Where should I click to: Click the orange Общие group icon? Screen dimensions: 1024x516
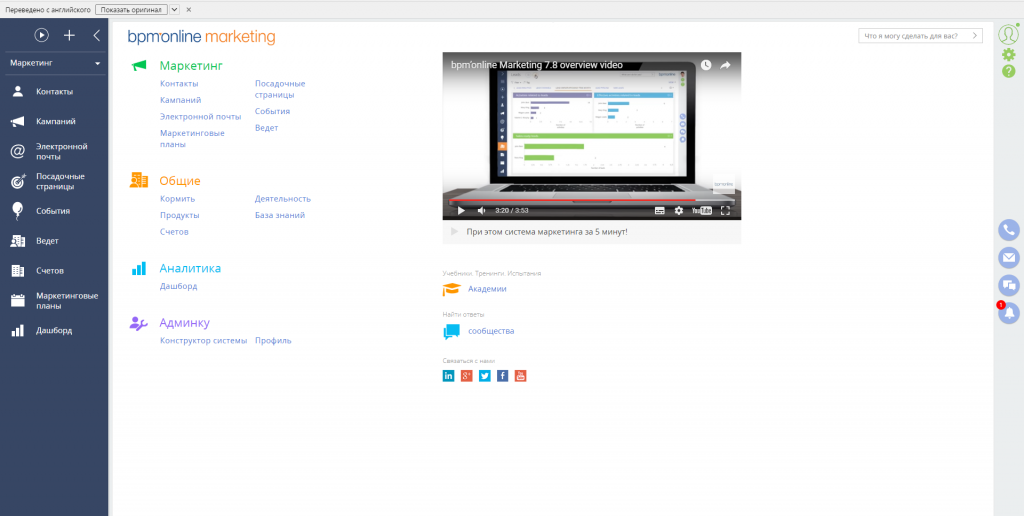click(x=138, y=180)
